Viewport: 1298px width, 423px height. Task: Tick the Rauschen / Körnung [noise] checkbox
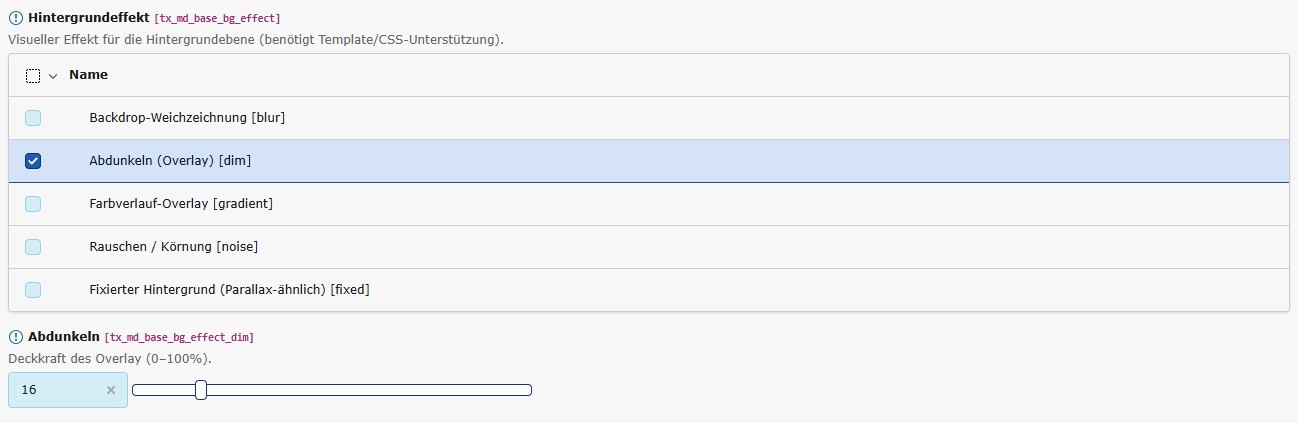click(x=33, y=247)
